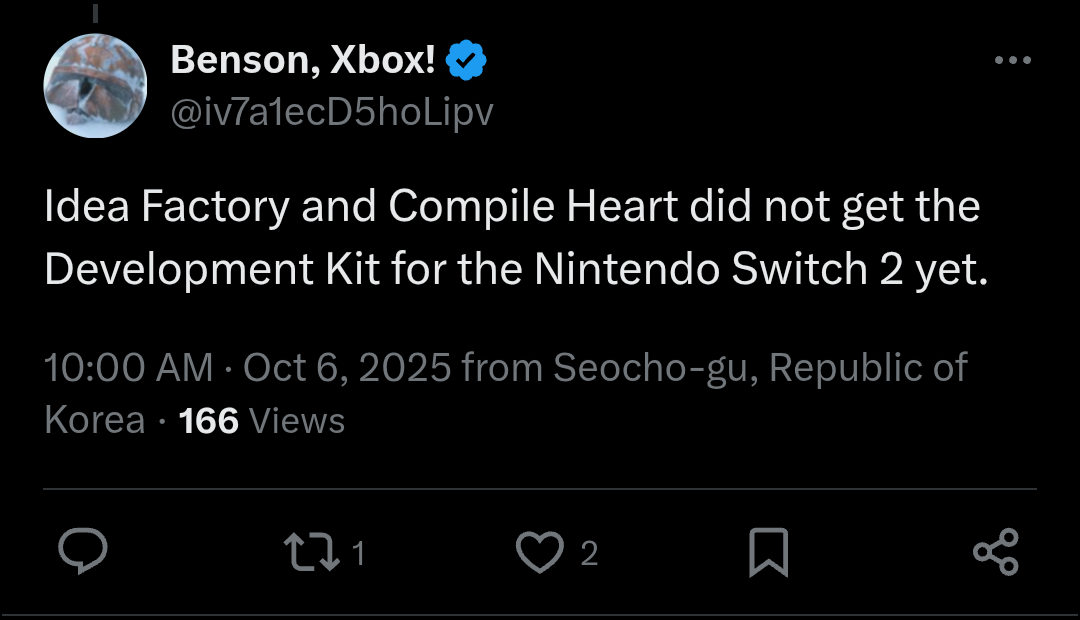Bookmark this post
The height and width of the screenshot is (620, 1080).
tap(769, 553)
